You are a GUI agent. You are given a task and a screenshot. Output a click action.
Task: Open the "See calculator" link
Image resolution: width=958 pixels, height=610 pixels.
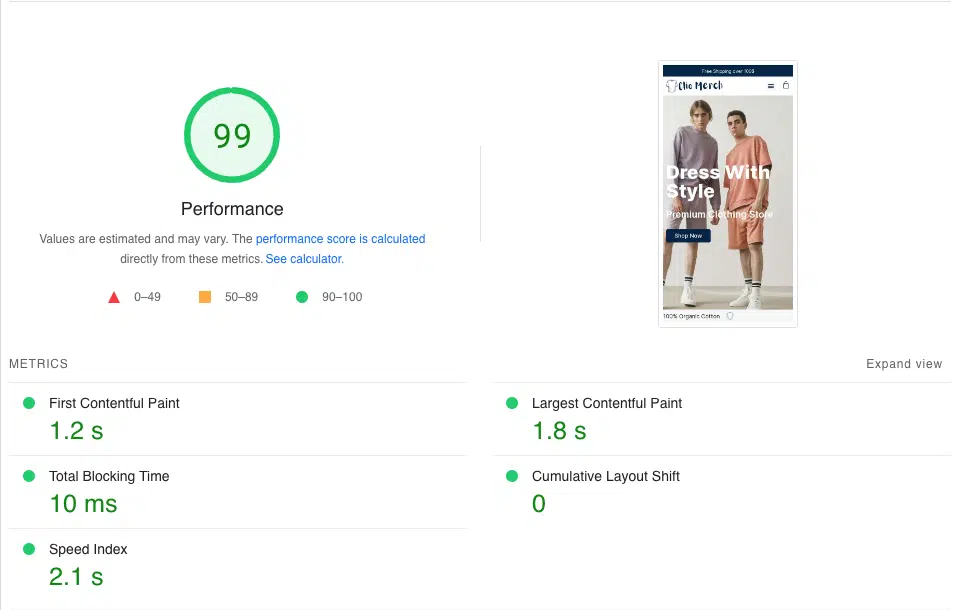click(303, 259)
